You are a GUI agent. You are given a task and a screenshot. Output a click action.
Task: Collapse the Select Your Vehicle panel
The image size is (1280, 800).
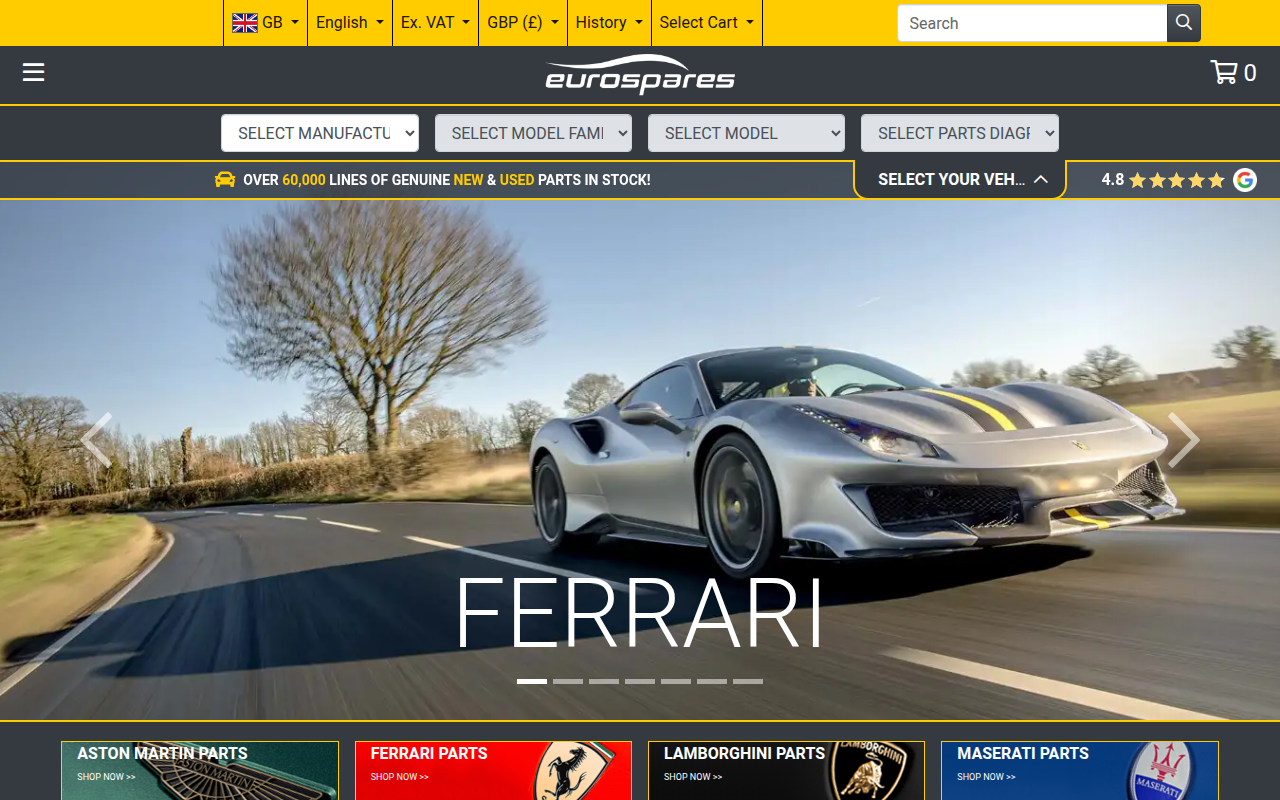point(960,180)
